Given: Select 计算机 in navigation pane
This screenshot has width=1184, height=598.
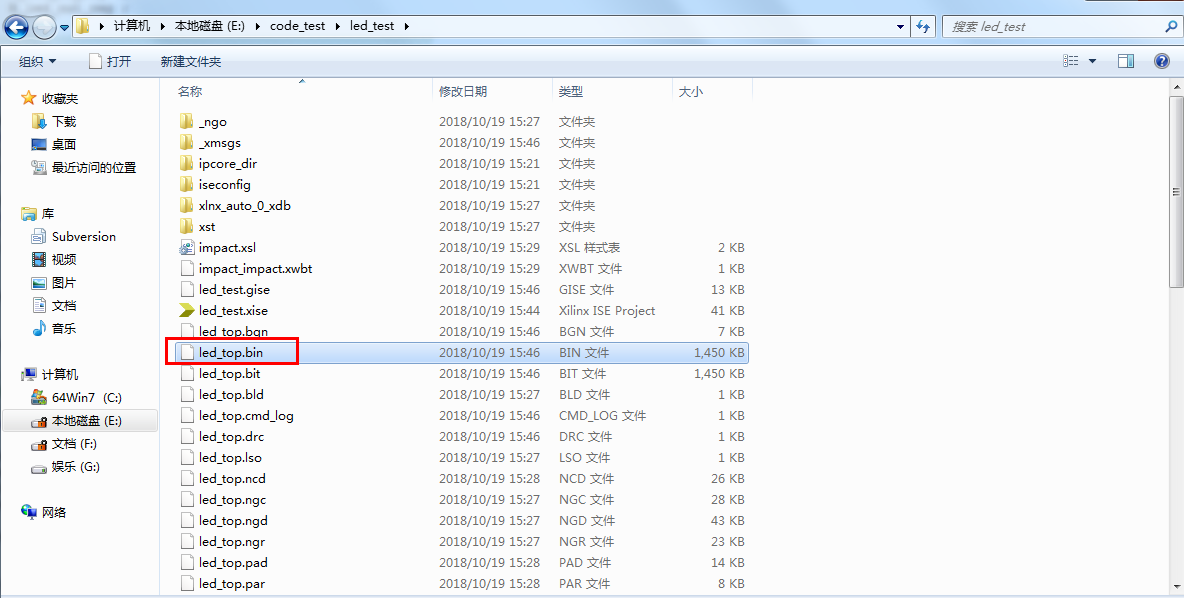Looking at the screenshot, I should pos(60,374).
